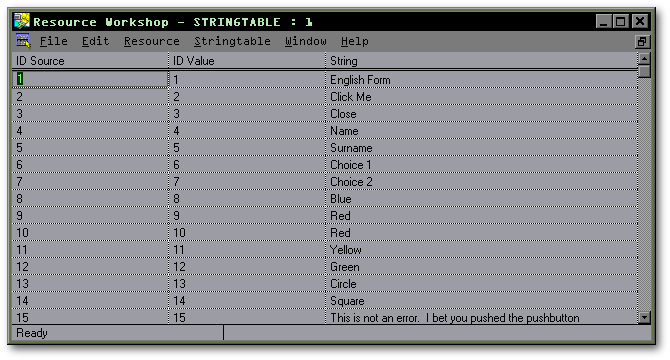
Task: Select the ID Source cell of row 1
Action: tap(90, 79)
